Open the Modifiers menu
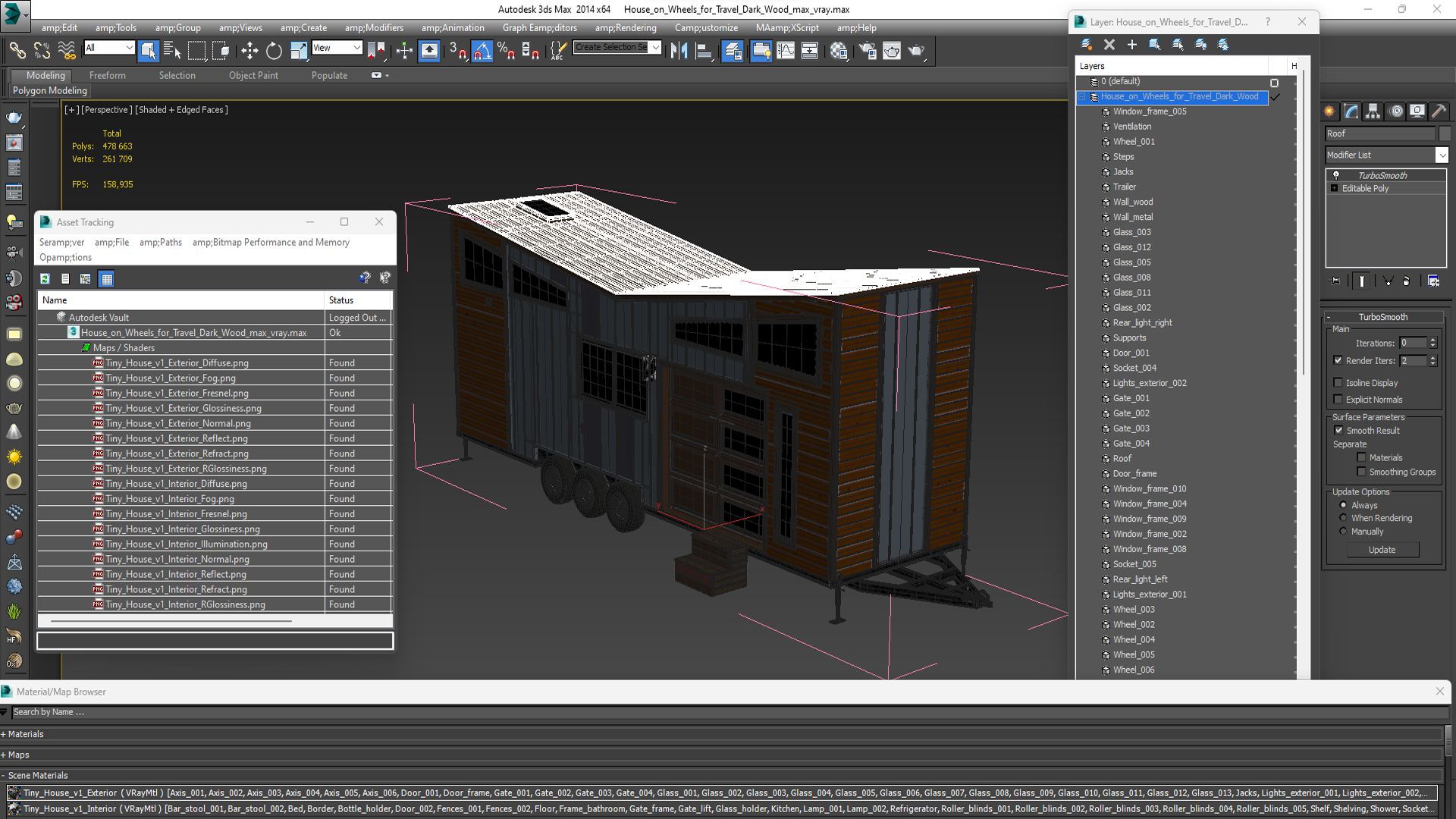The width and height of the screenshot is (1456, 819). [x=375, y=28]
